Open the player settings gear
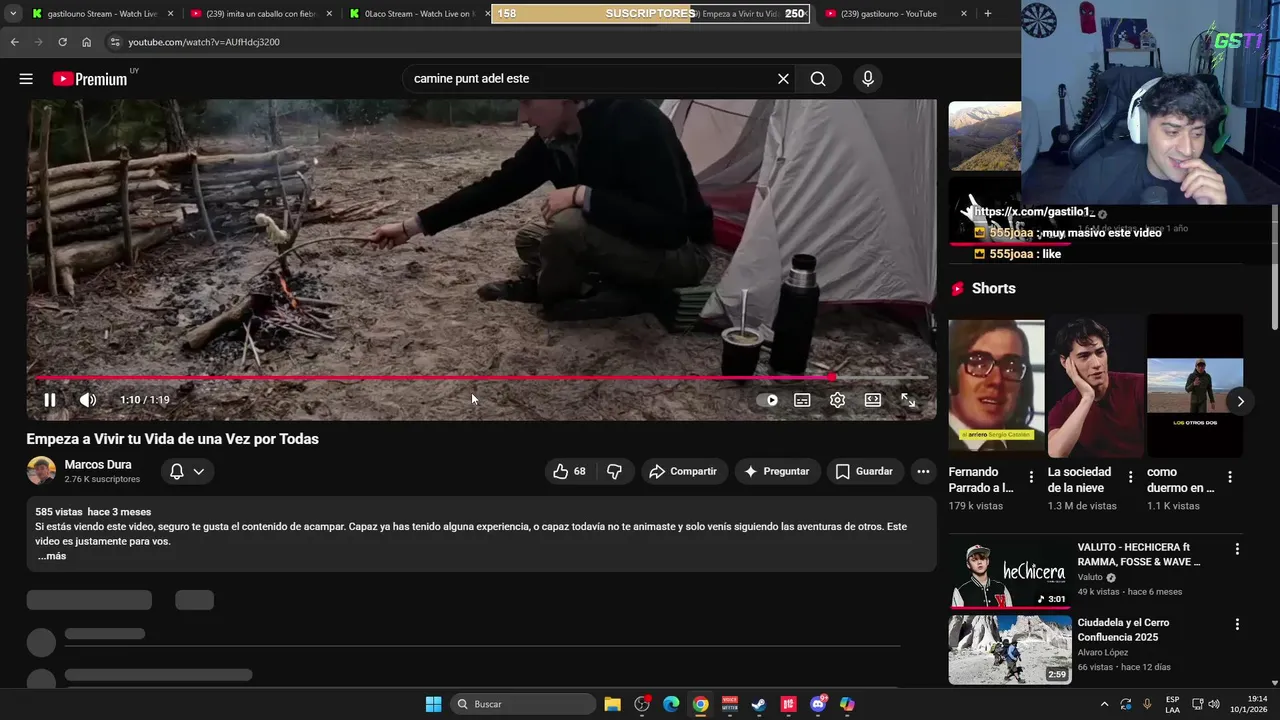Screen dimensions: 1280x720 [x=837, y=400]
